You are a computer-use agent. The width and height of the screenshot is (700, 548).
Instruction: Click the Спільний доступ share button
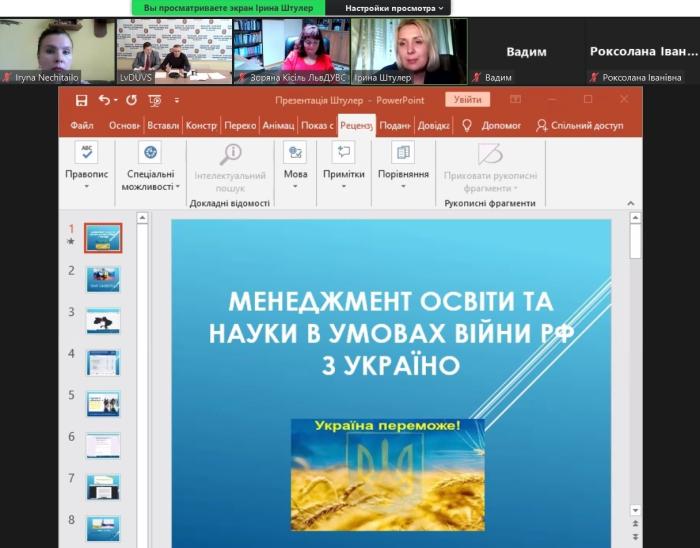[579, 126]
